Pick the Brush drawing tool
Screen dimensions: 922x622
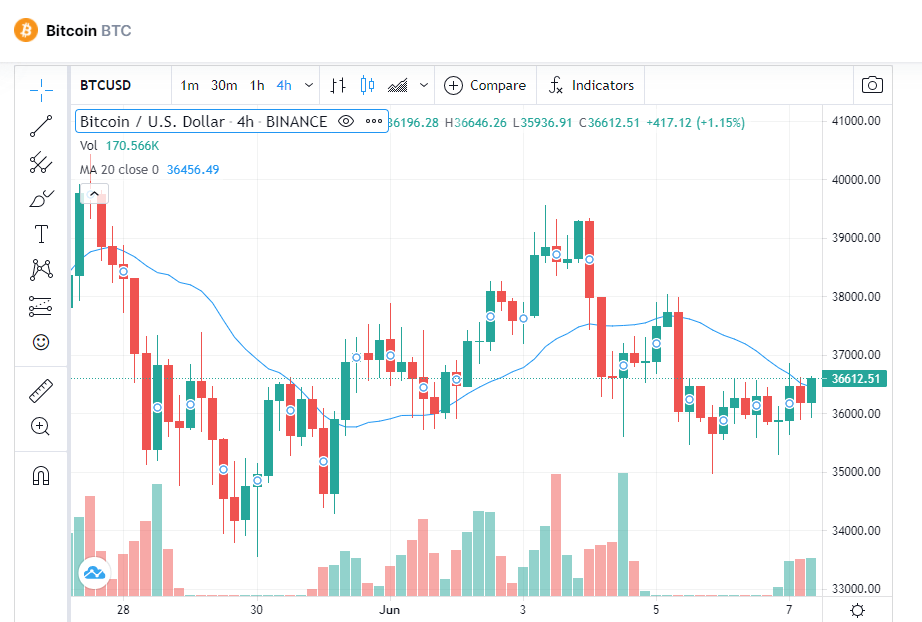click(40, 198)
